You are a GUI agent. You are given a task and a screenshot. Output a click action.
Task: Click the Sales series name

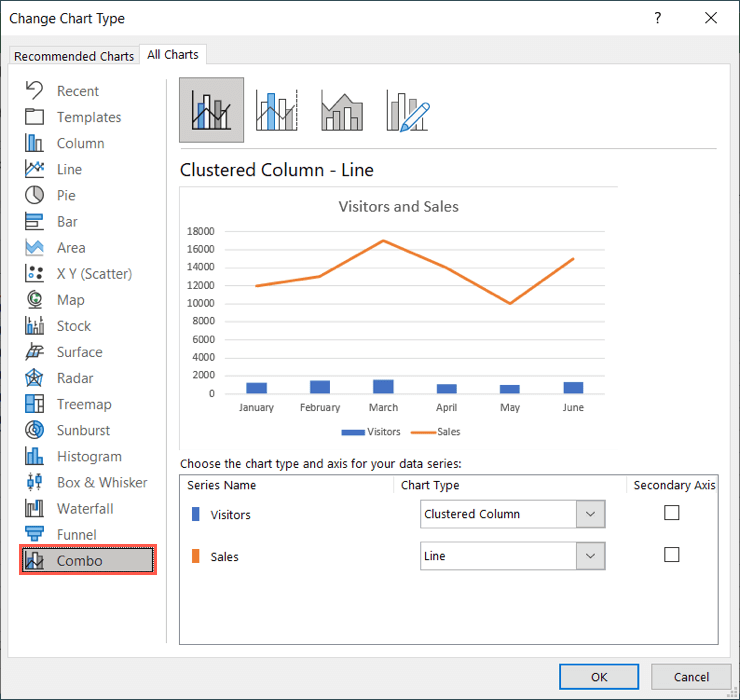tap(224, 557)
